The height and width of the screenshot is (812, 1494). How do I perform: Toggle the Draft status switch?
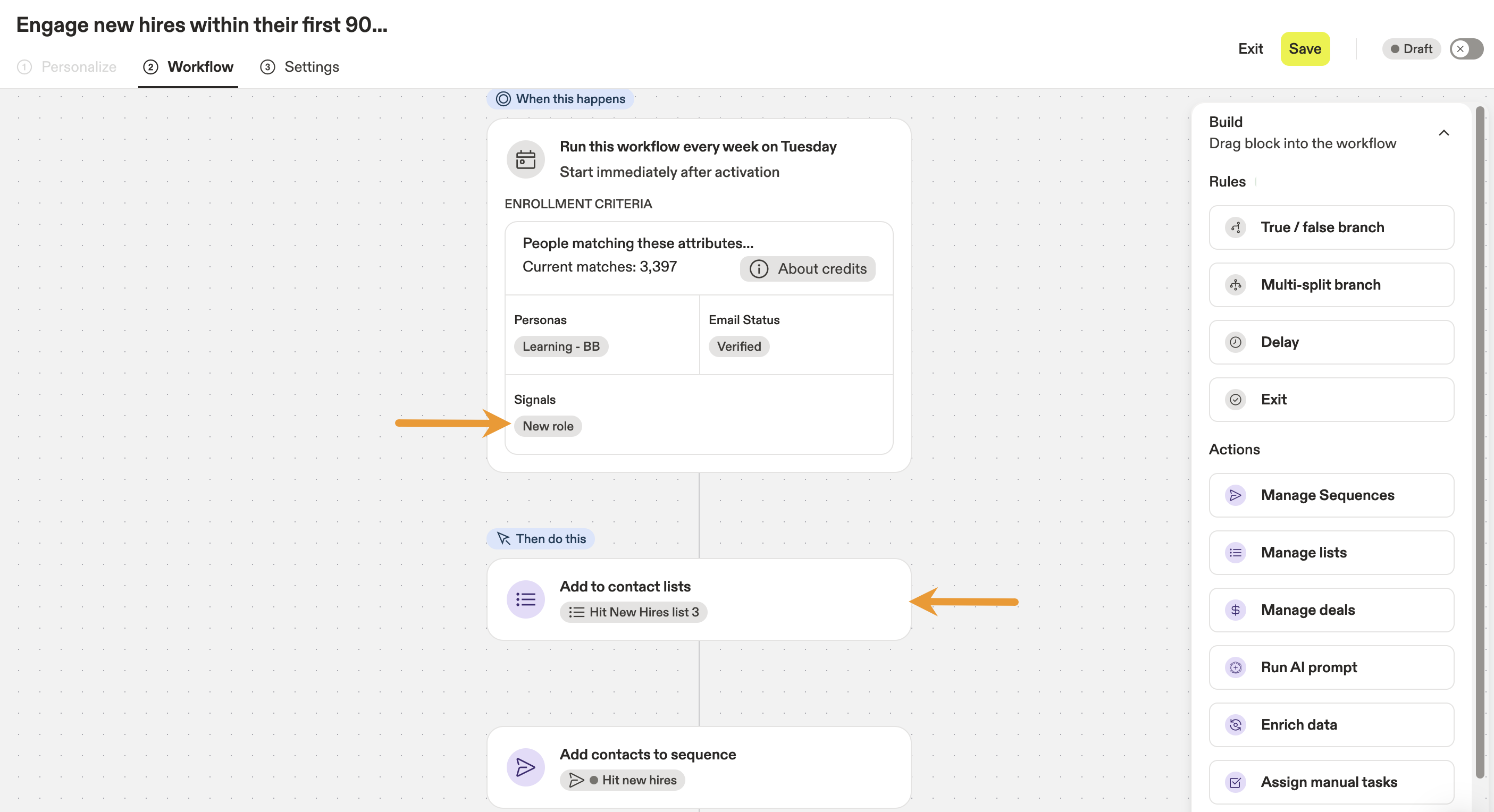(1466, 49)
